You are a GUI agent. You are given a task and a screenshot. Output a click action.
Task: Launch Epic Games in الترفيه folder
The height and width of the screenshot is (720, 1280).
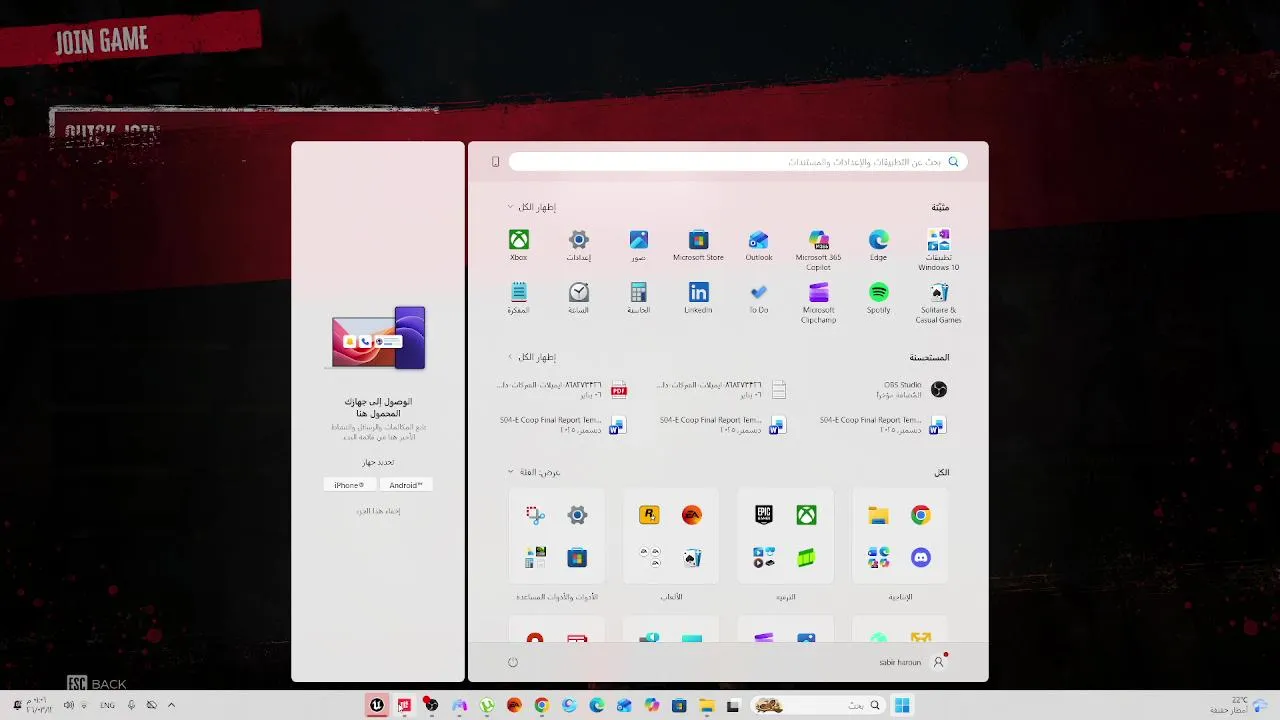pyautogui.click(x=764, y=515)
